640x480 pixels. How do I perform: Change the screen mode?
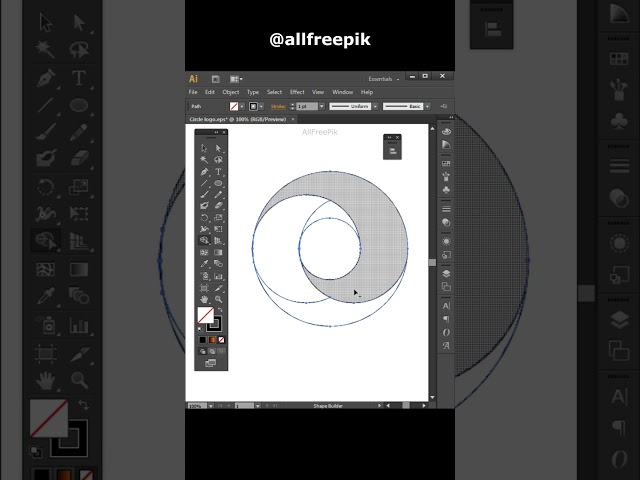(x=211, y=363)
